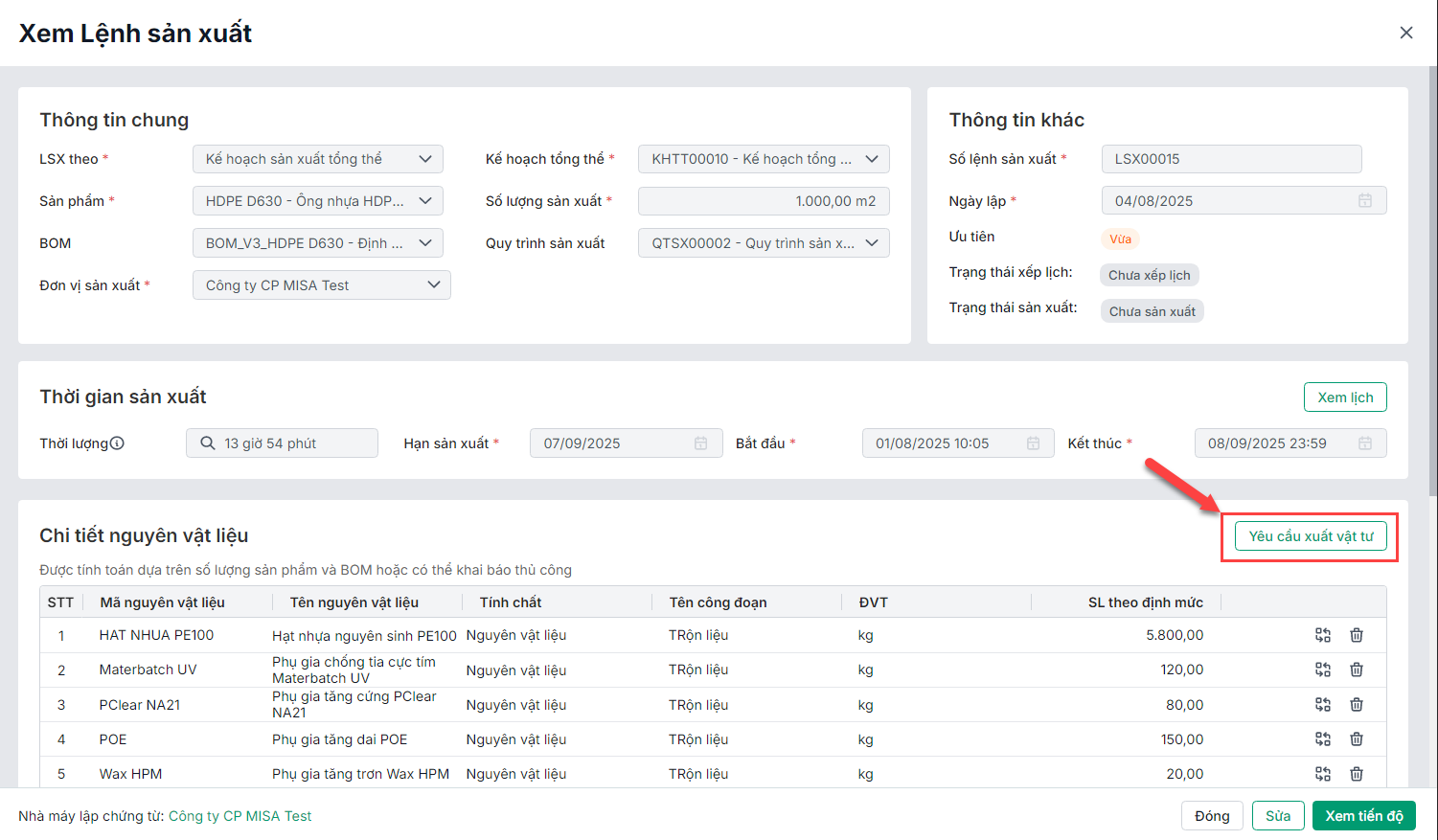Viewport: 1438px width, 840px height.
Task: Expand Đơn vị sản xuất dropdown
Action: [x=433, y=285]
